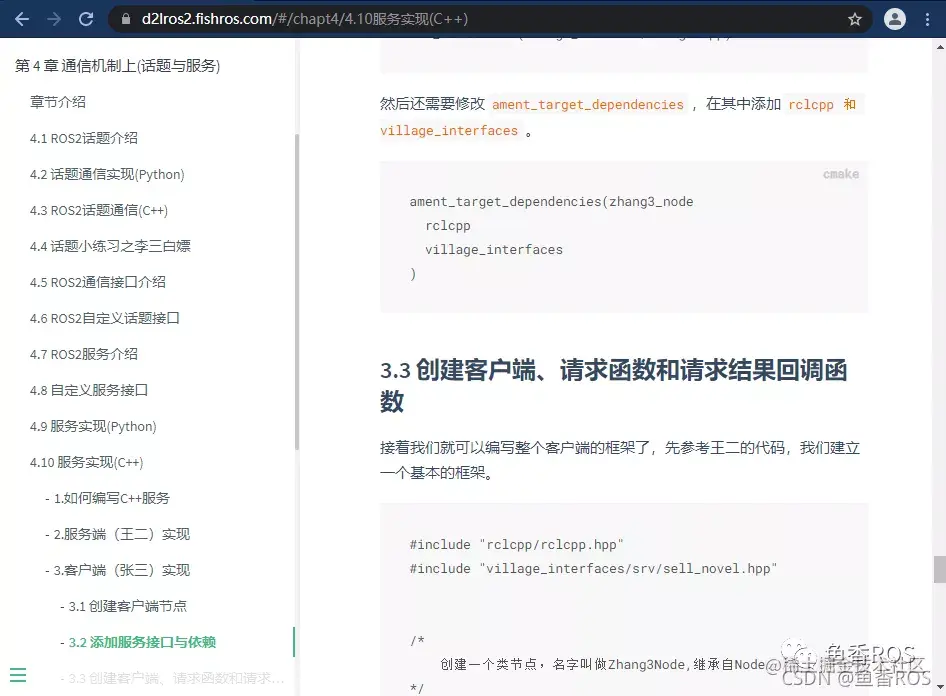Click the grayed forward navigation arrow
The image size is (946, 696).
pos(52,18)
